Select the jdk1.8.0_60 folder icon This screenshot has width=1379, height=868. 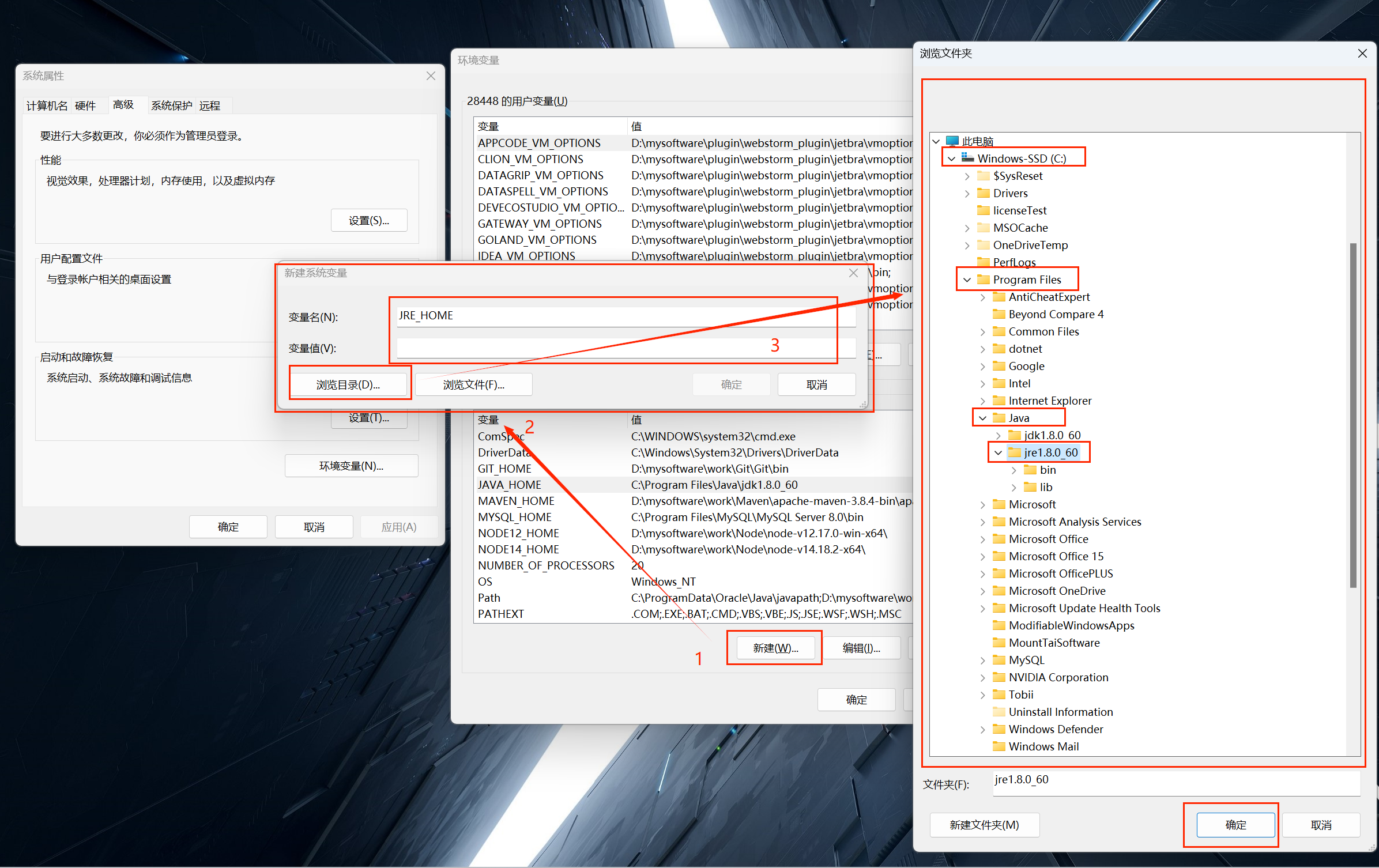(1014, 435)
